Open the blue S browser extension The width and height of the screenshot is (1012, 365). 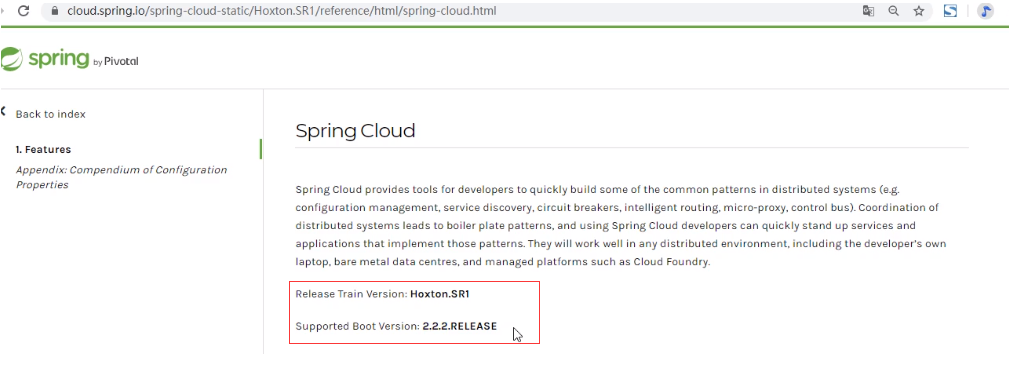coord(950,11)
